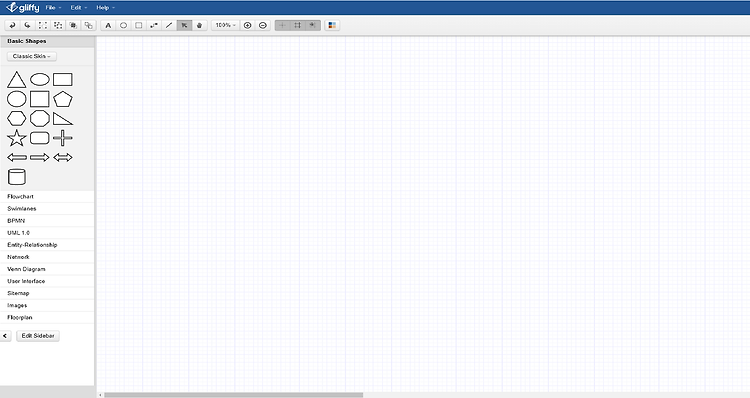Pick the rounded rectangle shape
The width and height of the screenshot is (750, 398).
click(40, 138)
